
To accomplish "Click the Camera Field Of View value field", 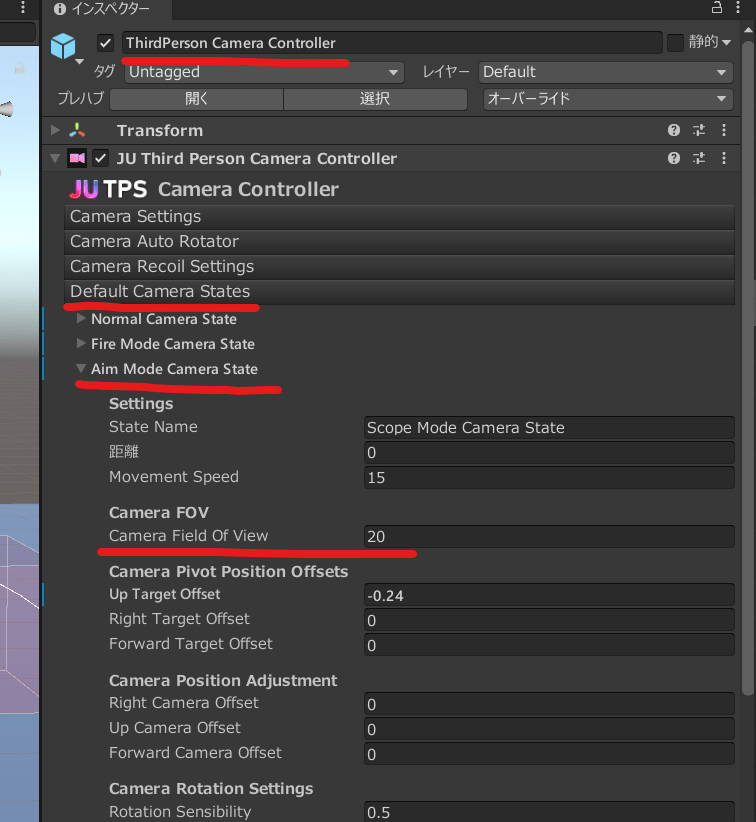I will tap(549, 536).
